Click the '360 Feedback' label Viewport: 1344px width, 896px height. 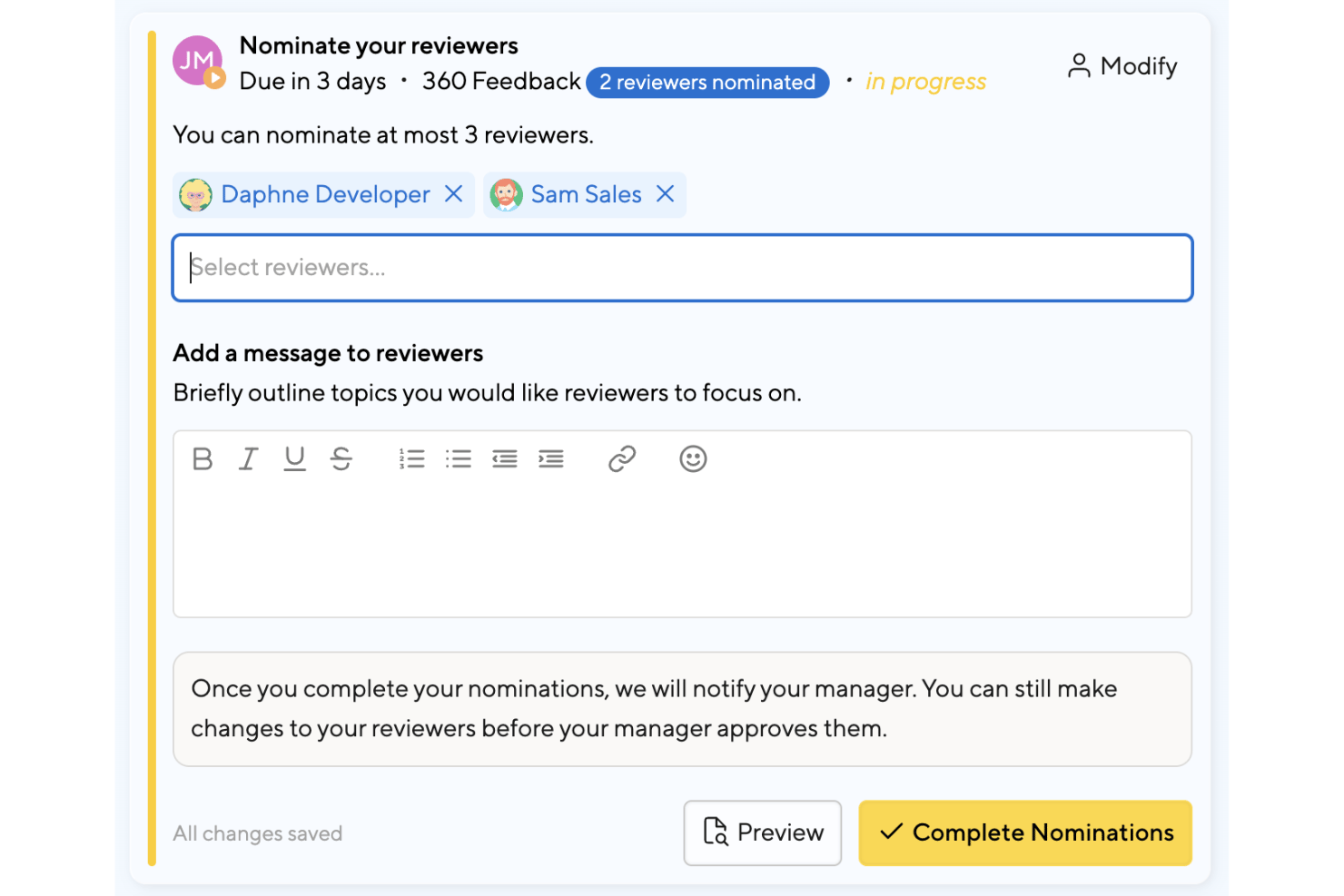(x=501, y=82)
